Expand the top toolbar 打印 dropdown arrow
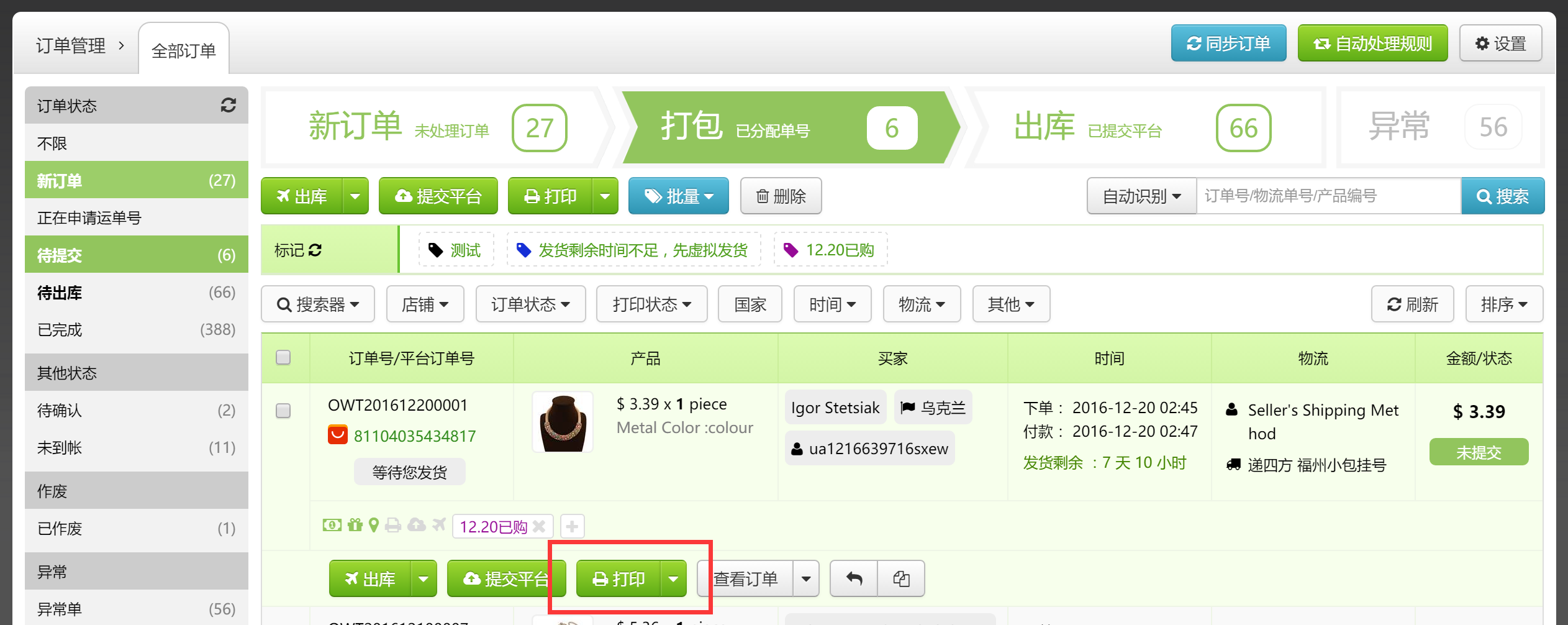Image resolution: width=1568 pixels, height=625 pixels. click(x=605, y=196)
